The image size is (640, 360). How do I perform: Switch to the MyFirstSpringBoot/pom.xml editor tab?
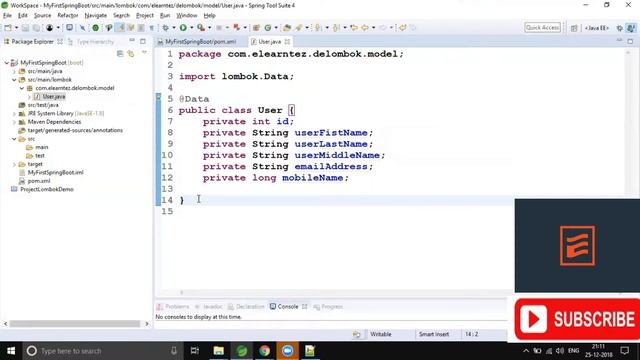pos(200,42)
